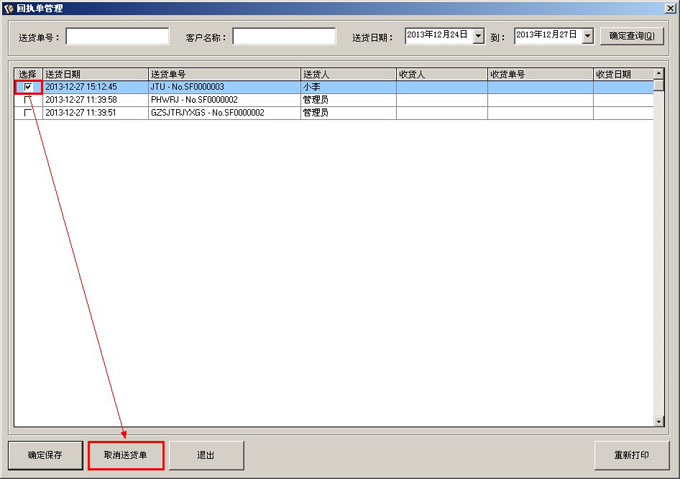Sort by the 送货日期 column header
Screen dimensions: 680x479
pos(94,74)
